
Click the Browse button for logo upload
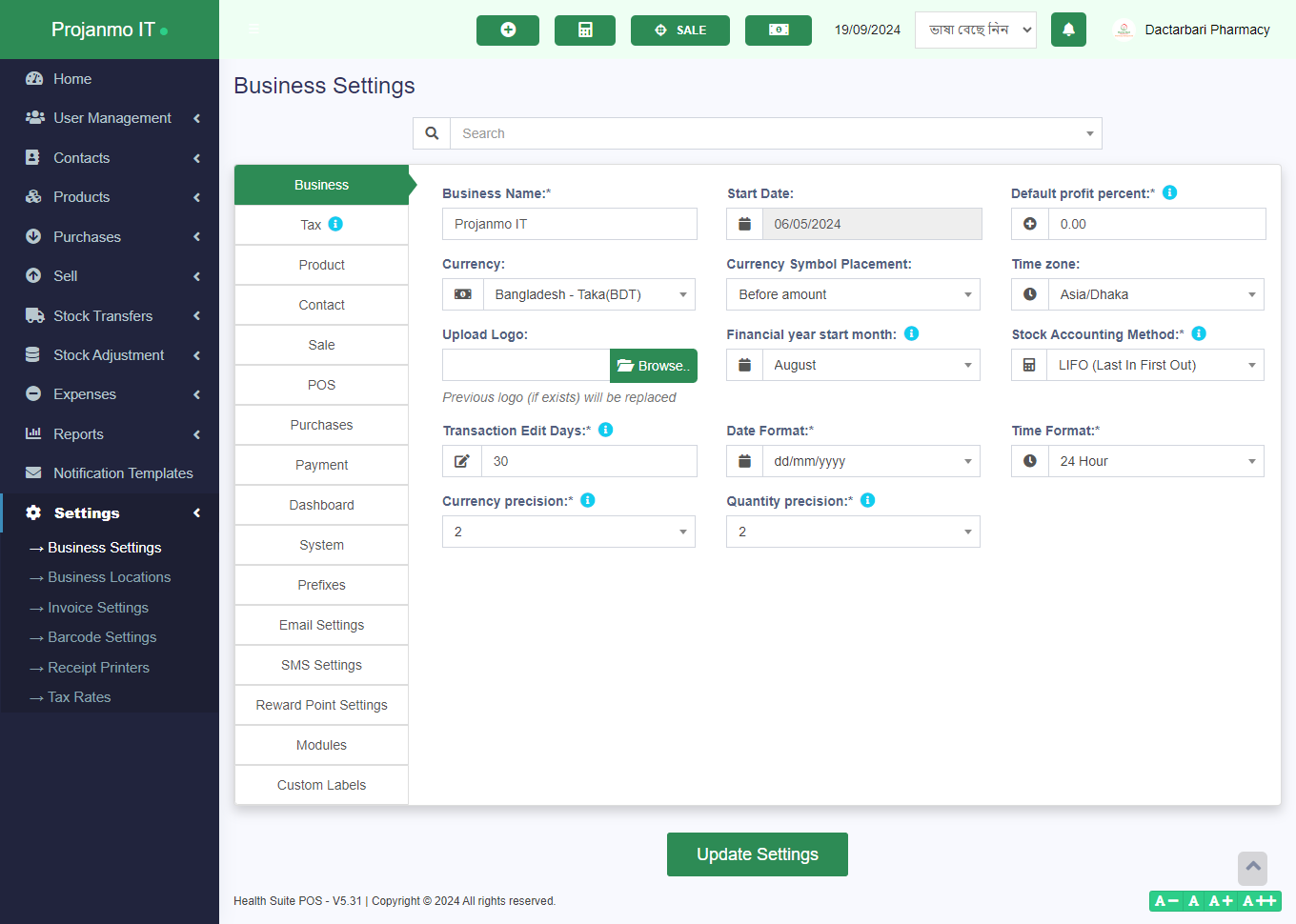pos(653,366)
